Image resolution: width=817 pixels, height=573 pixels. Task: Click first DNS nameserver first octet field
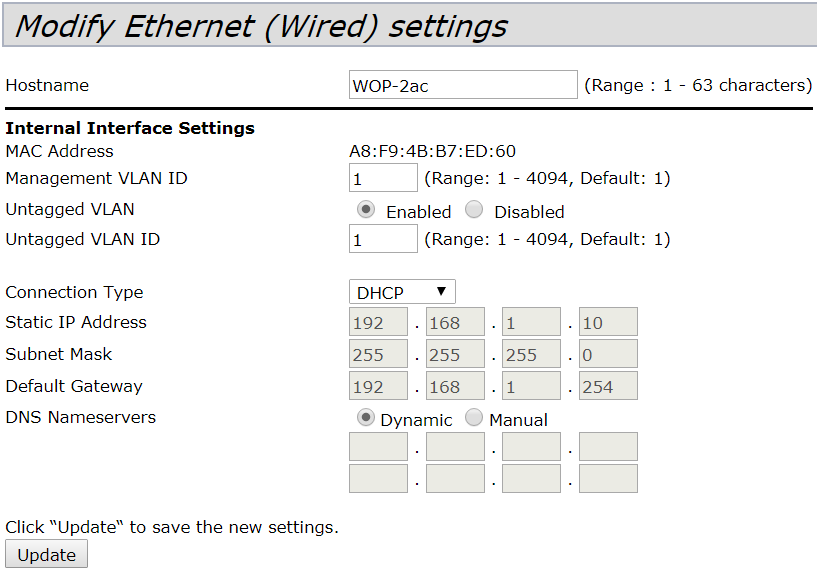(x=378, y=447)
